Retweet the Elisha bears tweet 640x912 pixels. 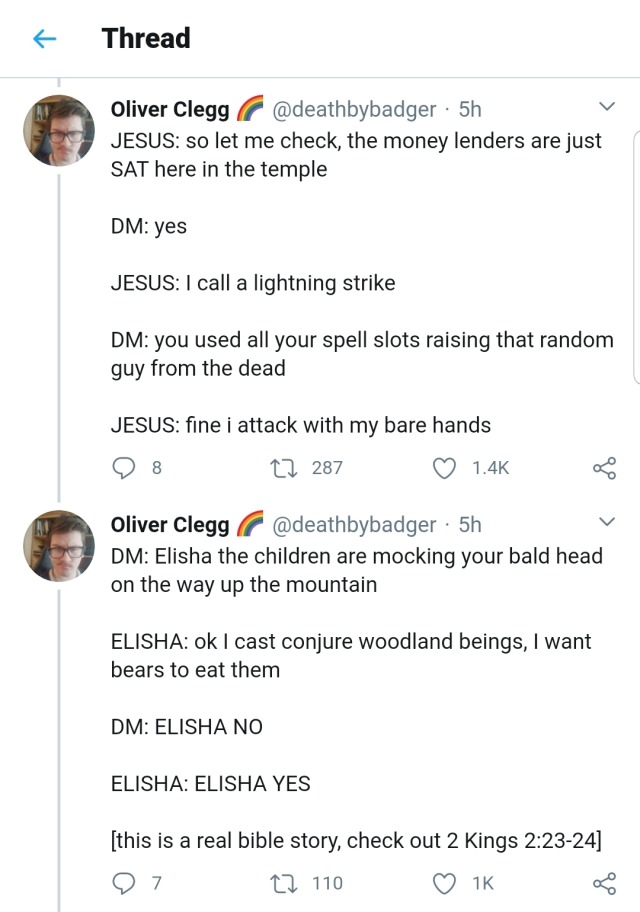pyautogui.click(x=283, y=883)
